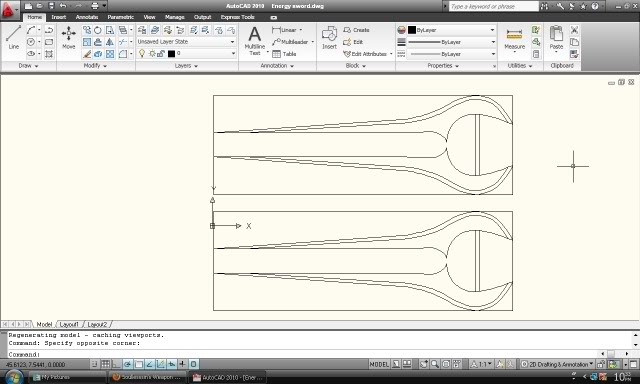
Task: Choose the Circle tool in Draw panel
Action: point(31,42)
